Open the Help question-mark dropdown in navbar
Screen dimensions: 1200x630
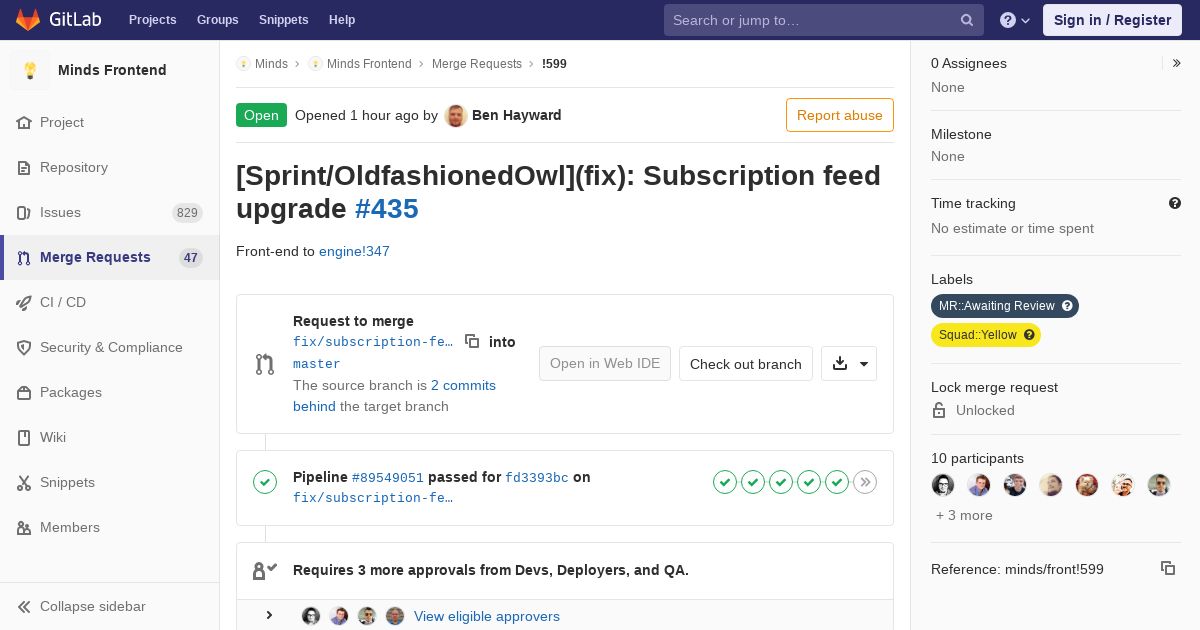(1015, 20)
